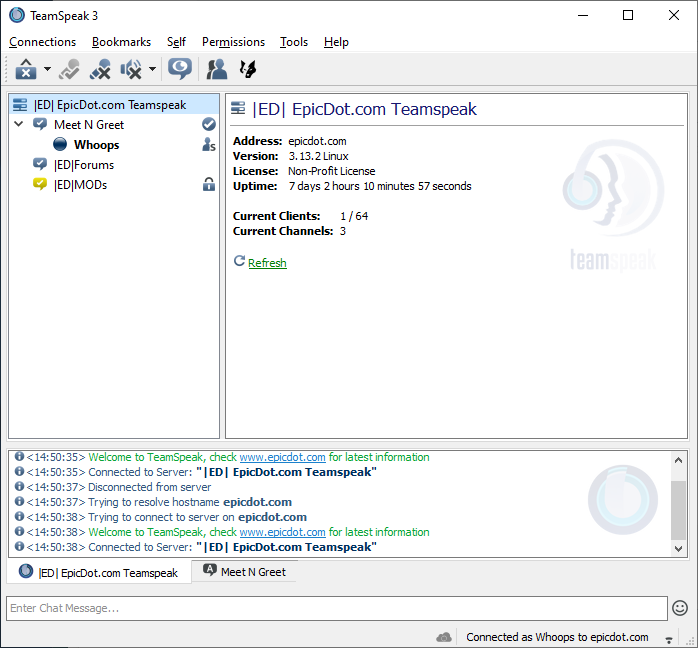
Task: Click the server icon beside the info panel title
Action: click(238, 108)
